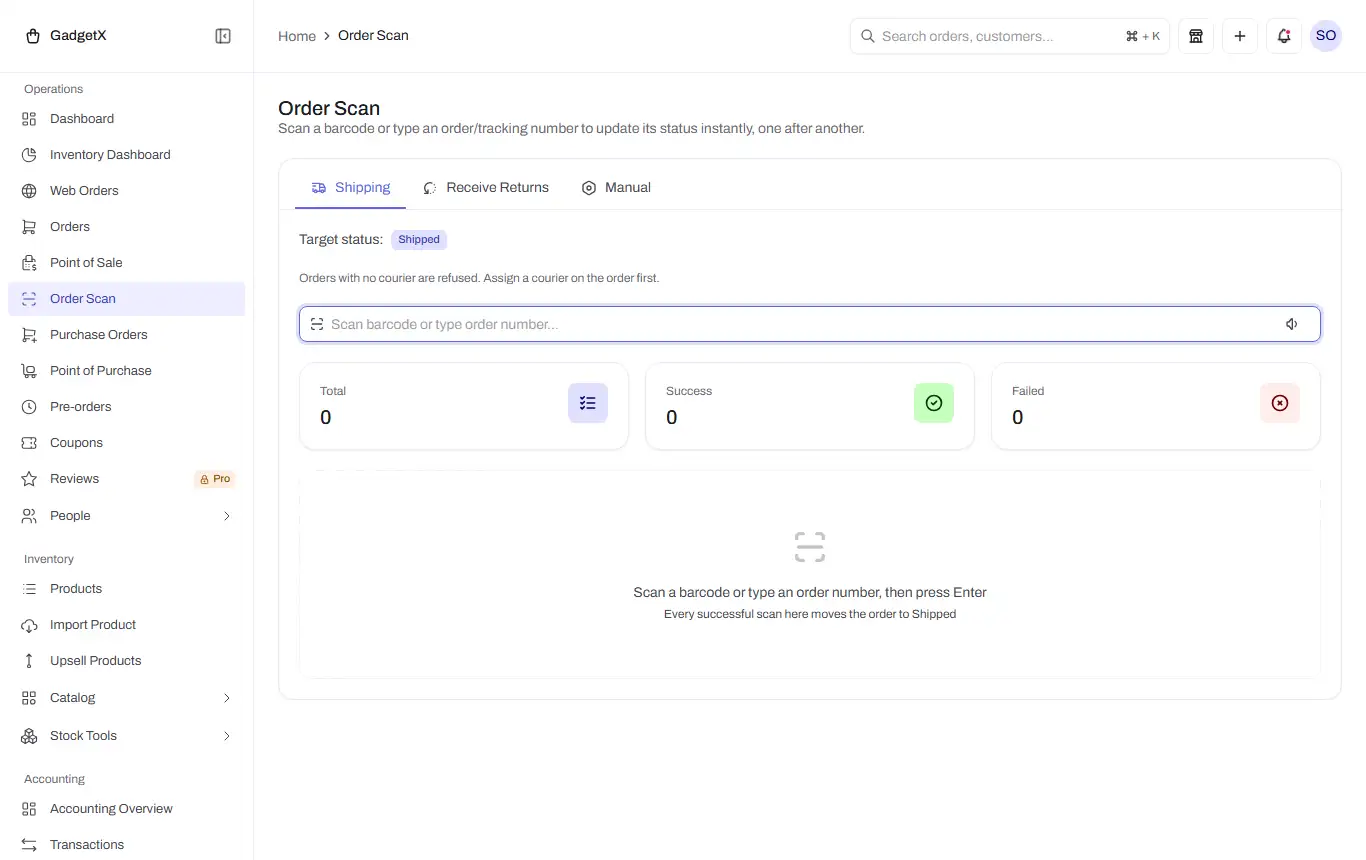Open the SO user avatar menu
The image size is (1366, 860).
[1326, 36]
